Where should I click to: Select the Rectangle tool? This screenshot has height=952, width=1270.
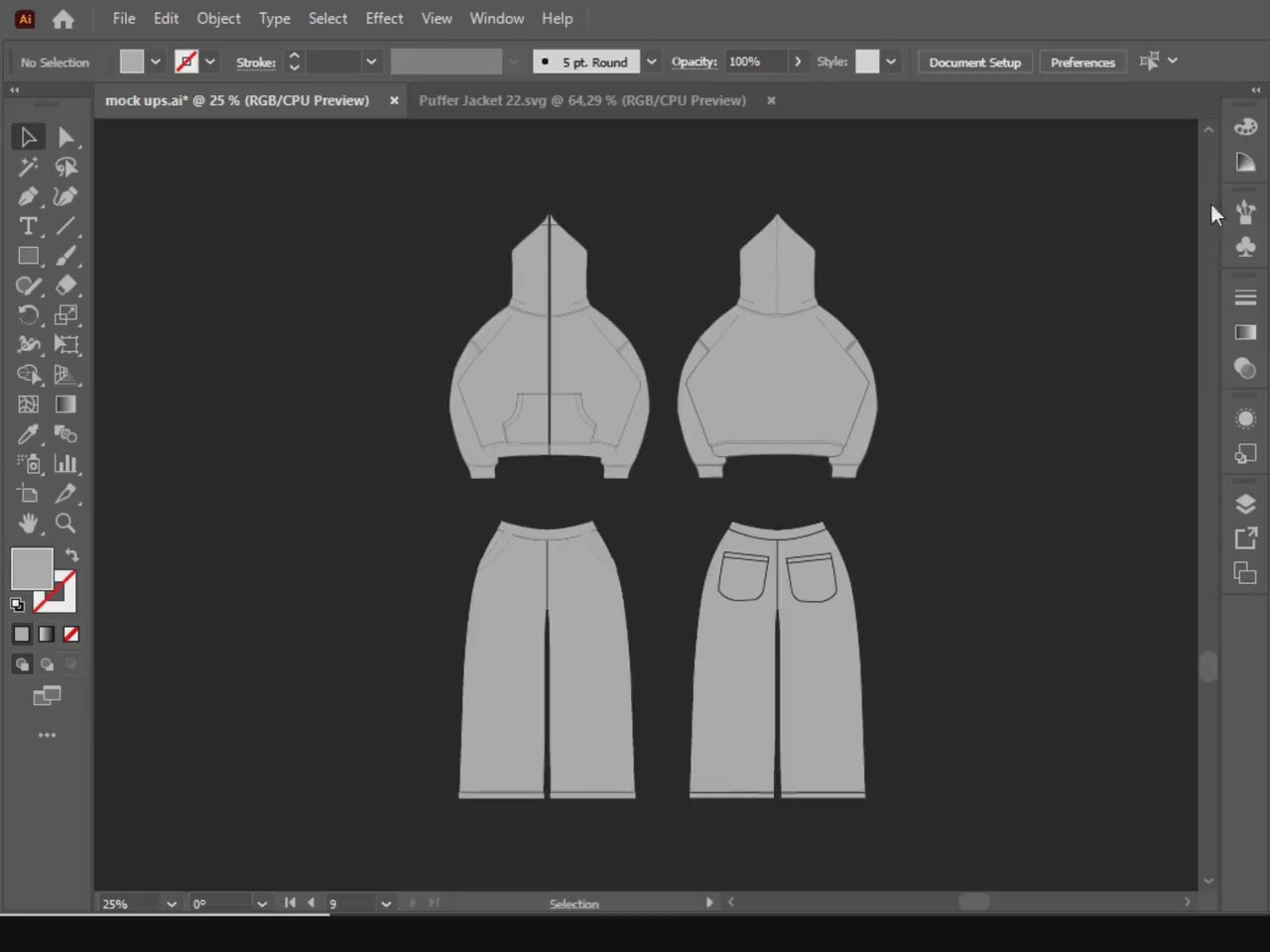28,256
